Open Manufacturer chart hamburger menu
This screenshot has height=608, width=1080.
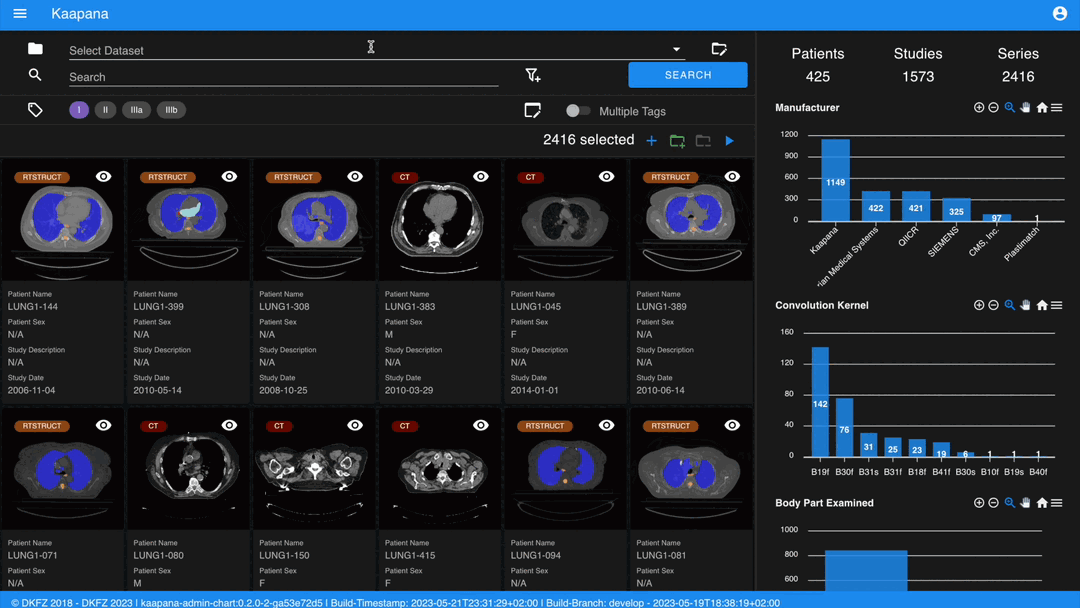(x=1057, y=107)
